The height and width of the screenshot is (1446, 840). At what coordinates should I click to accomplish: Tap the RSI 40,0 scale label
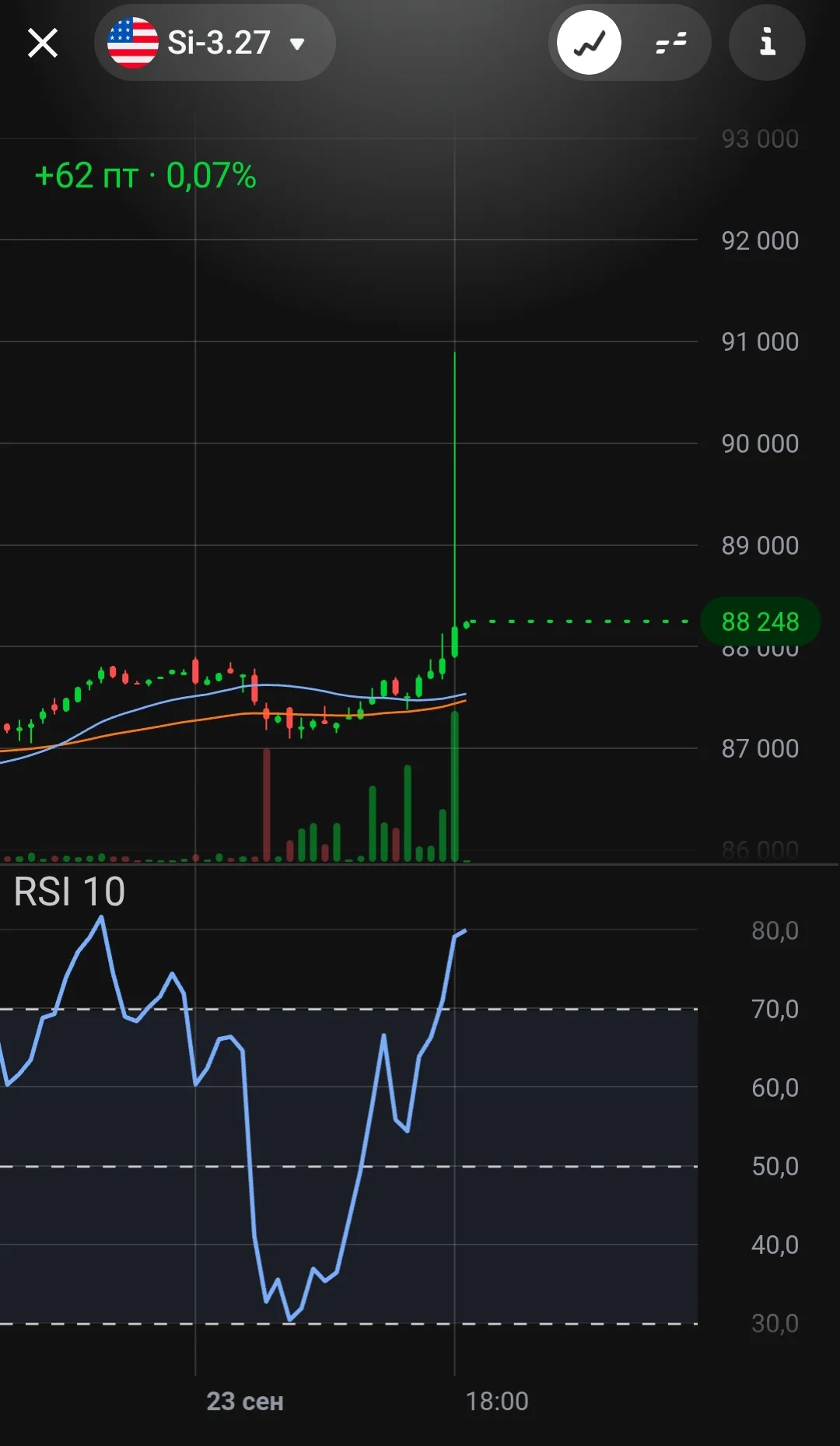[x=775, y=1245]
